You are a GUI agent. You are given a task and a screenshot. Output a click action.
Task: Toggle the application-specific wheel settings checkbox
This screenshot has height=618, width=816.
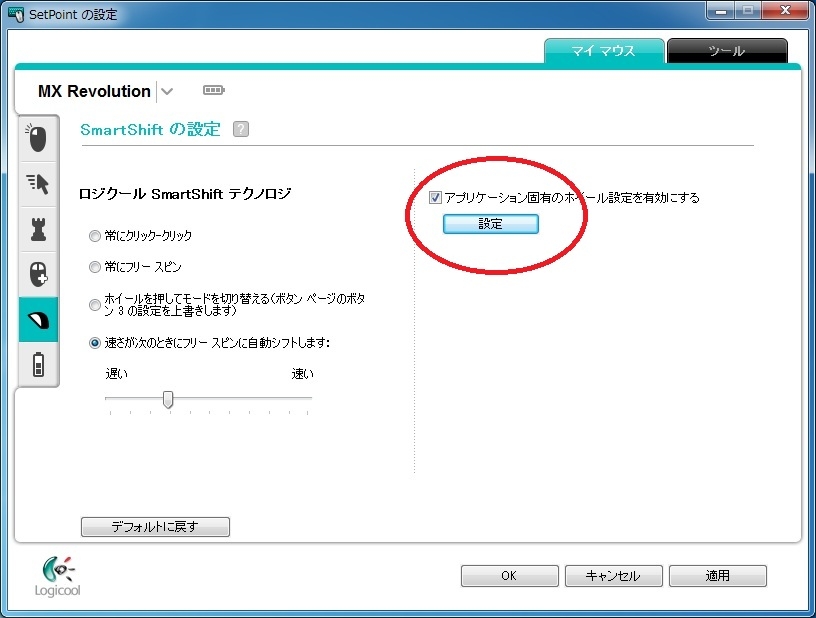pyautogui.click(x=435, y=198)
